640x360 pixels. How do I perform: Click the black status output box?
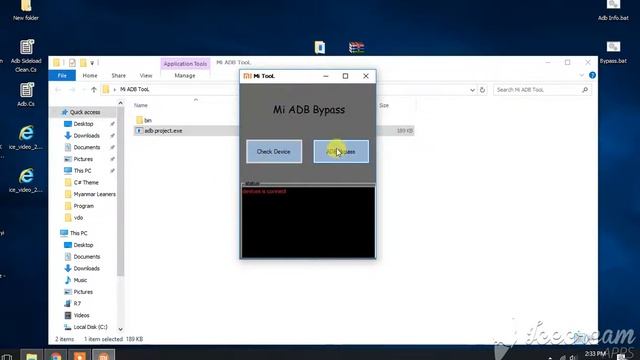coord(308,222)
